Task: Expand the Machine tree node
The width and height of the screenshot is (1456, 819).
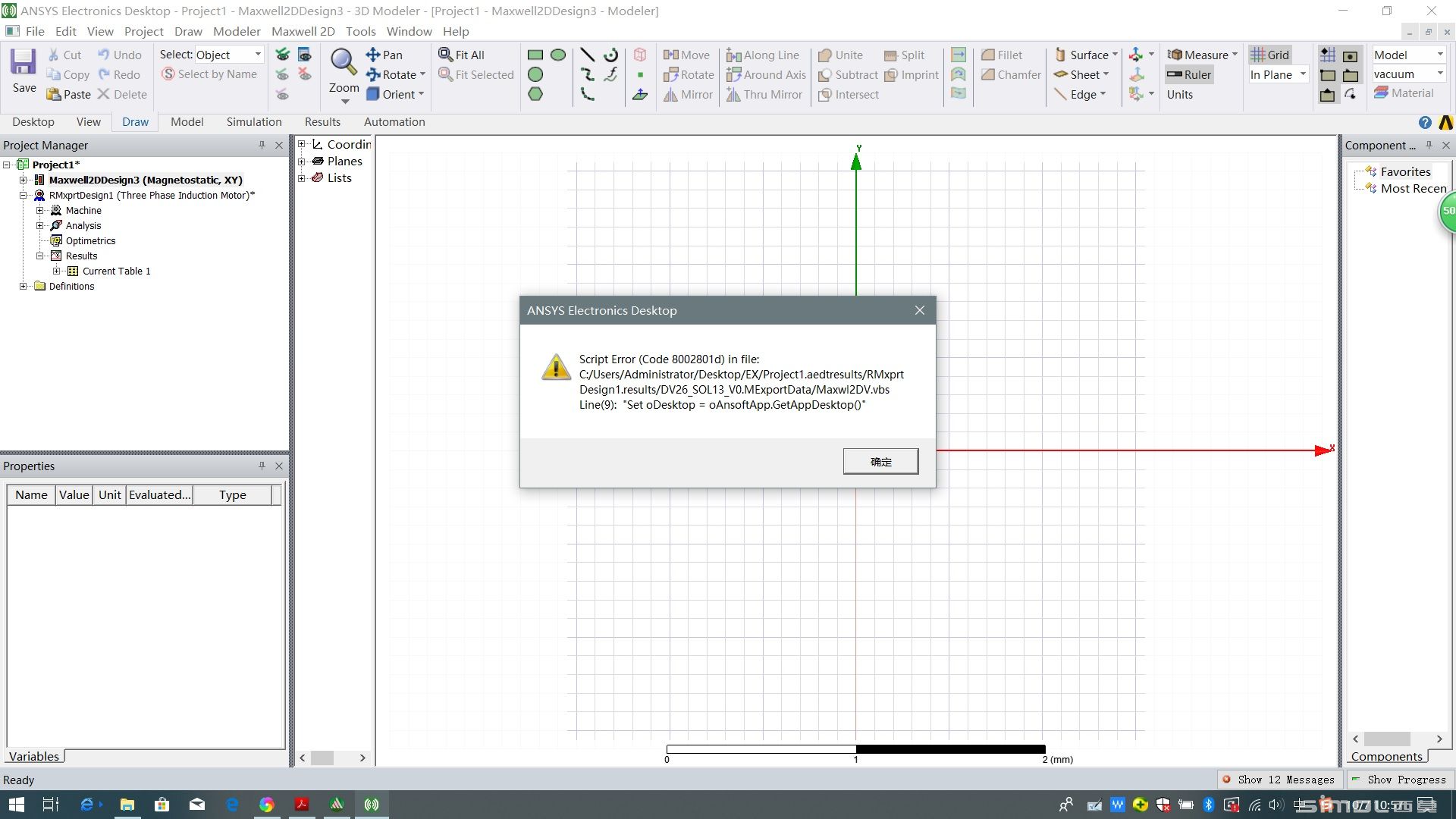Action: tap(40, 210)
